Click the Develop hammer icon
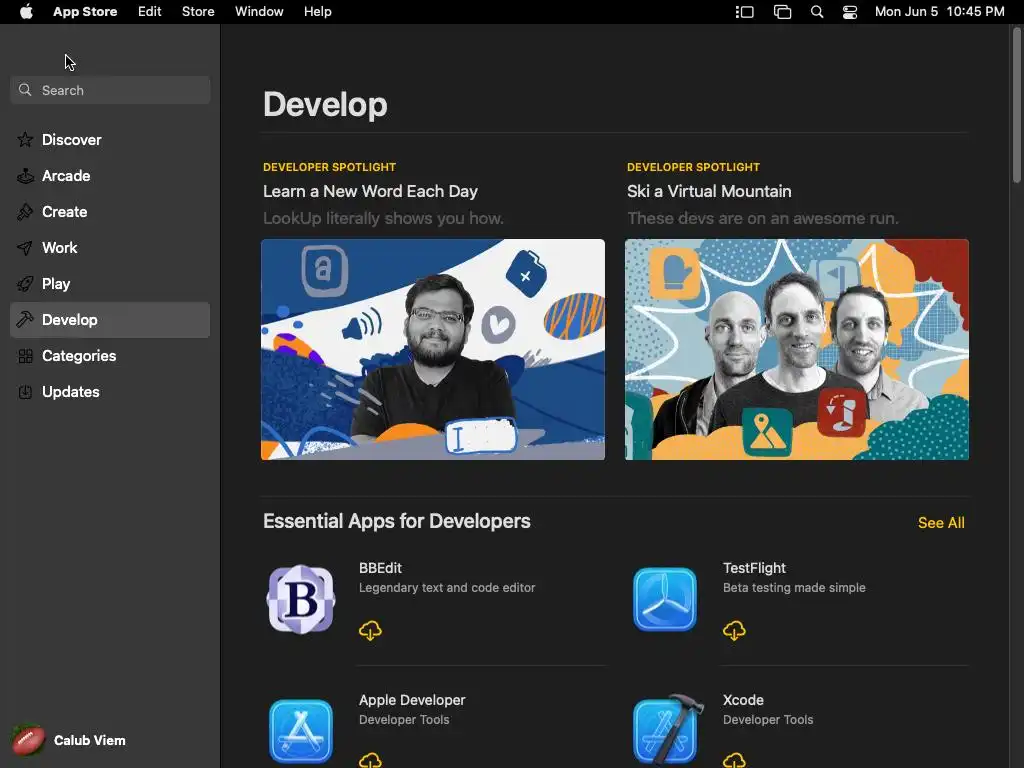The image size is (1024, 768). coord(25,319)
